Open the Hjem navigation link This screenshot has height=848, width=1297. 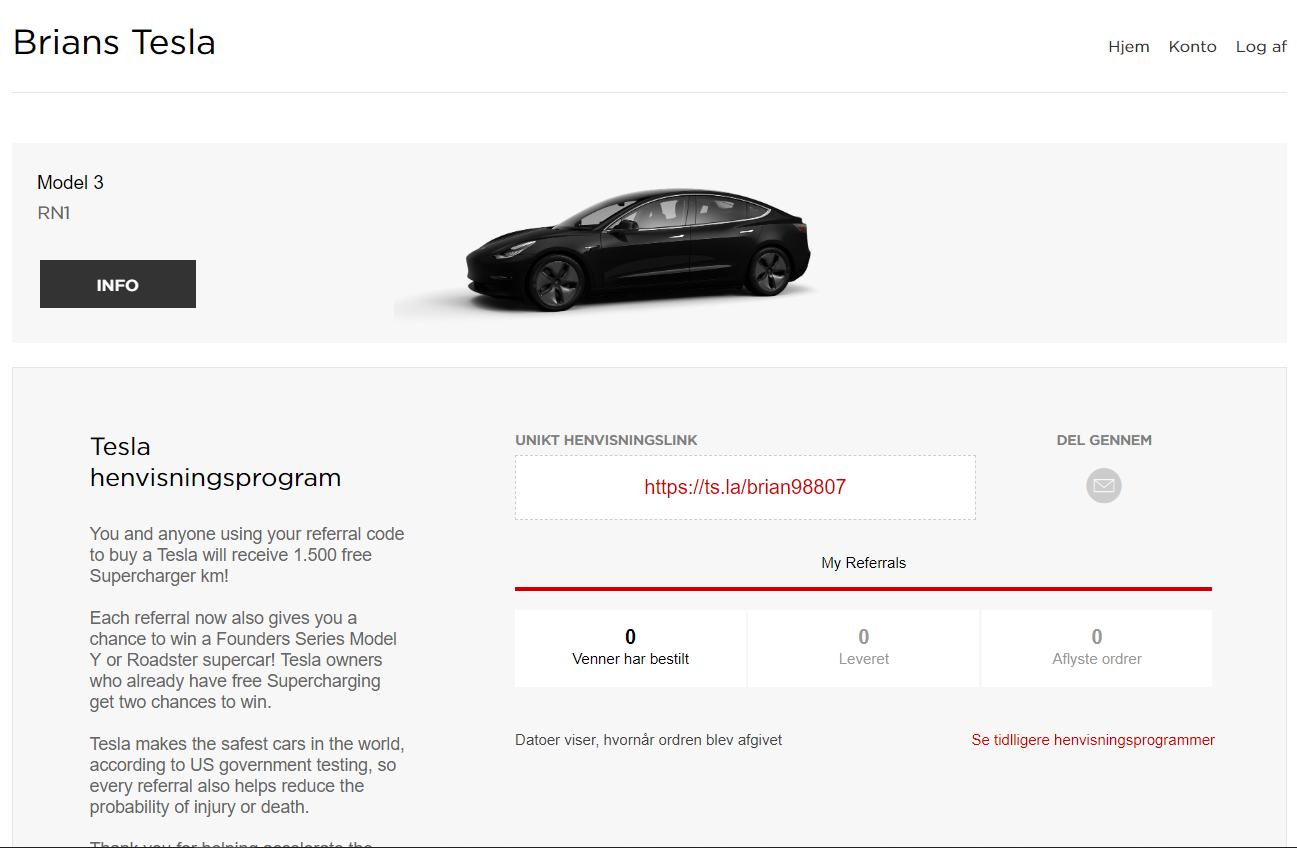(x=1128, y=47)
